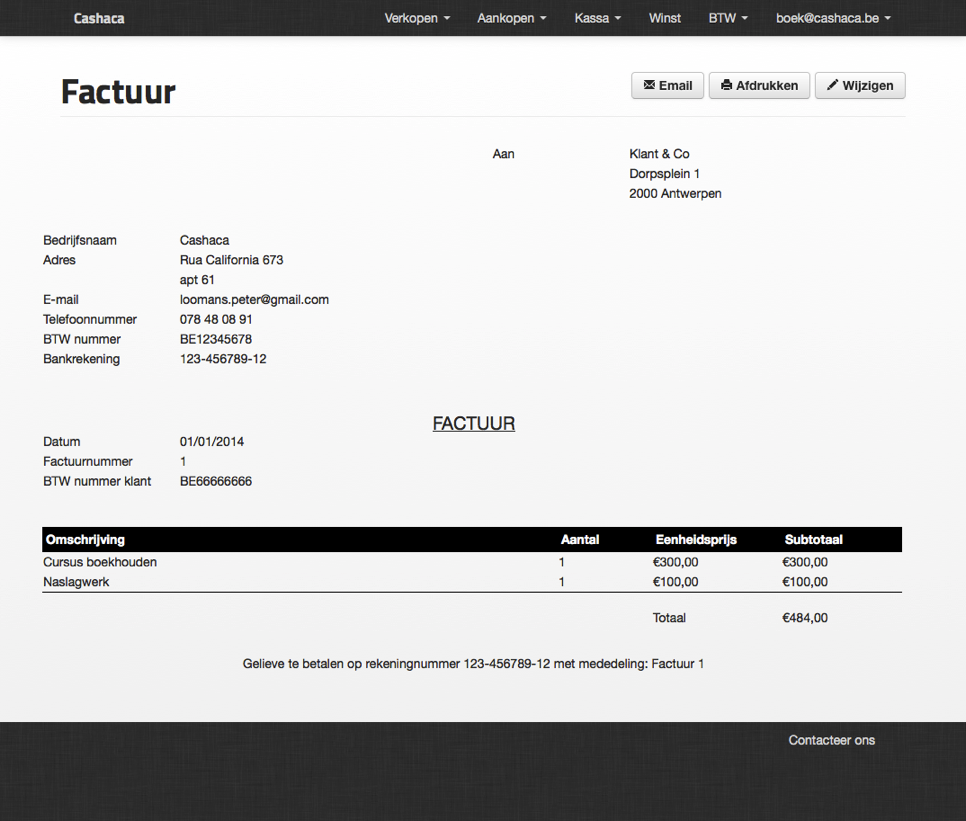Click the Totaal label
966x821 pixels.
click(669, 618)
